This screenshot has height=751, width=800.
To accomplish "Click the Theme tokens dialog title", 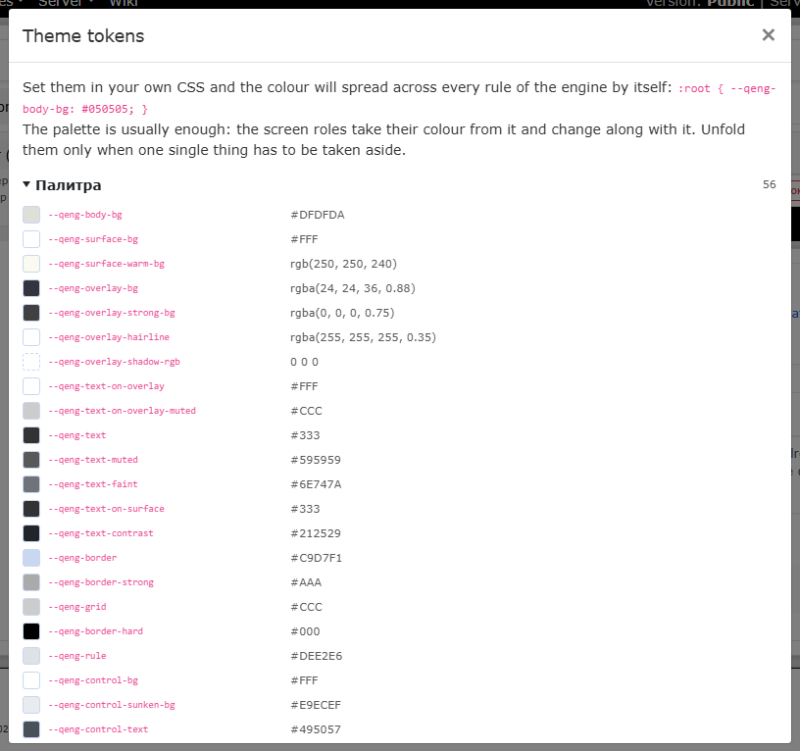I will [83, 36].
